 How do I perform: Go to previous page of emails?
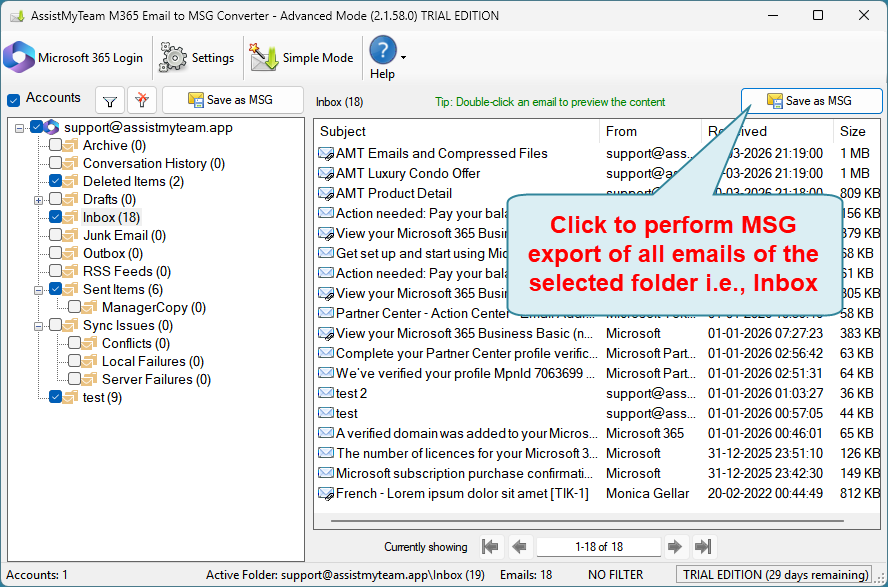coord(519,546)
